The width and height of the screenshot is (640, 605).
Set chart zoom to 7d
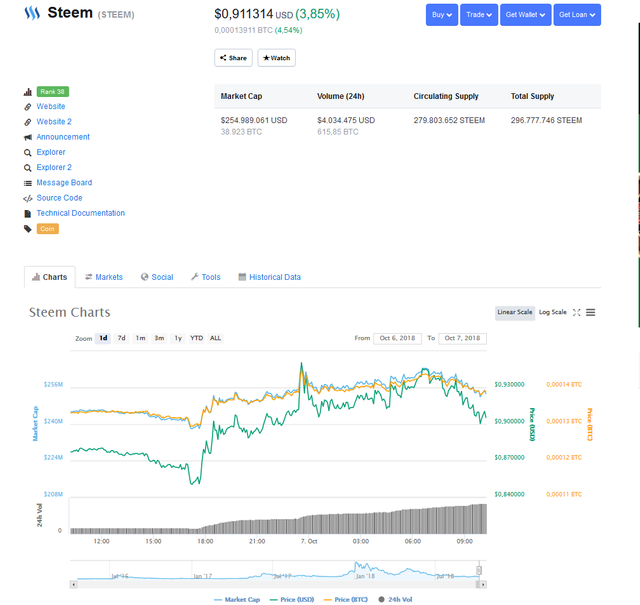coord(121,338)
